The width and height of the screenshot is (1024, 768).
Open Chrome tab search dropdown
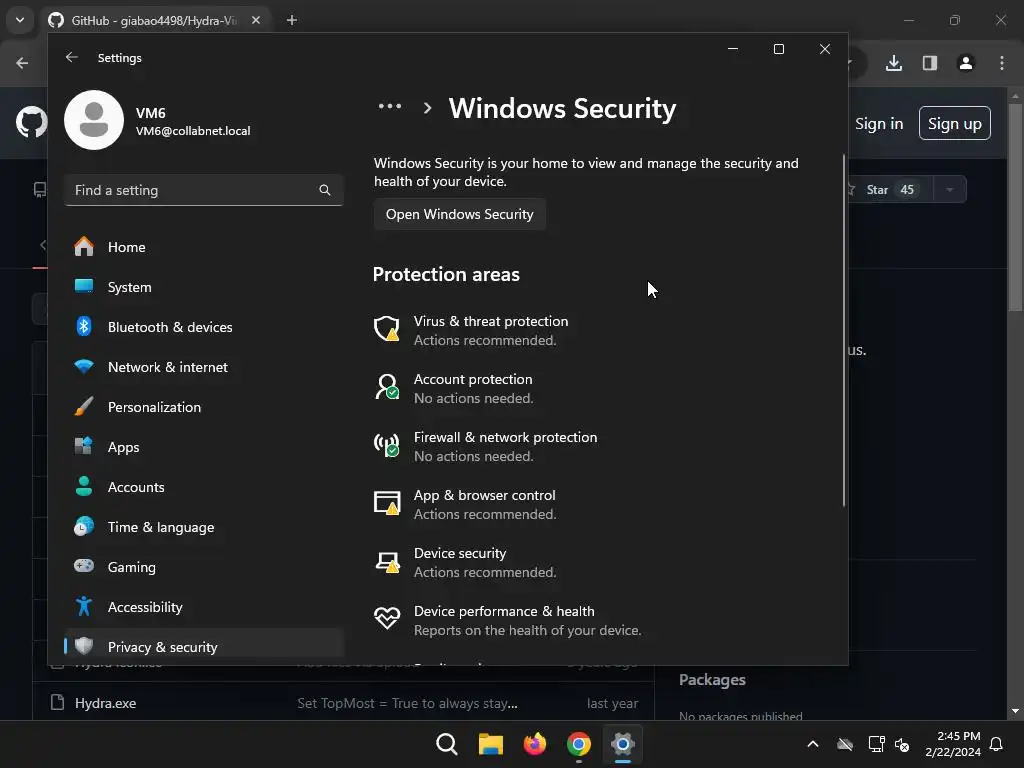[20, 20]
